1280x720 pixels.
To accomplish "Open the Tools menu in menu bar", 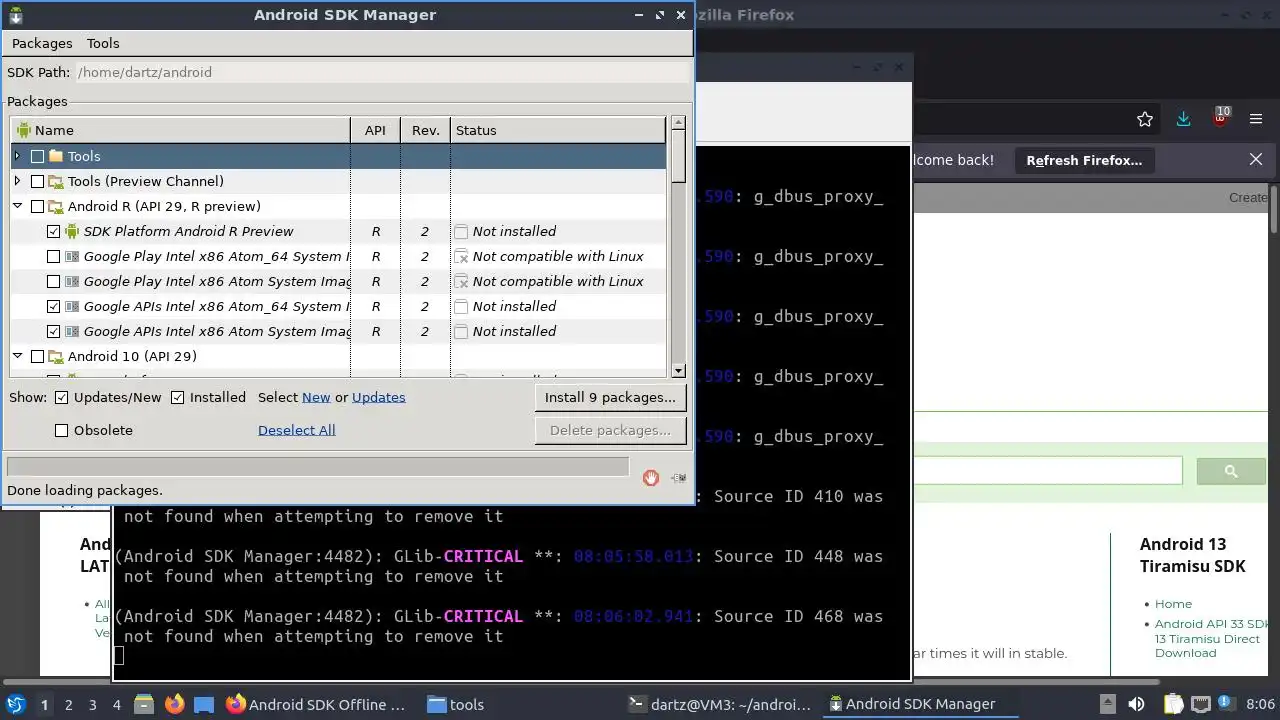I will [103, 43].
